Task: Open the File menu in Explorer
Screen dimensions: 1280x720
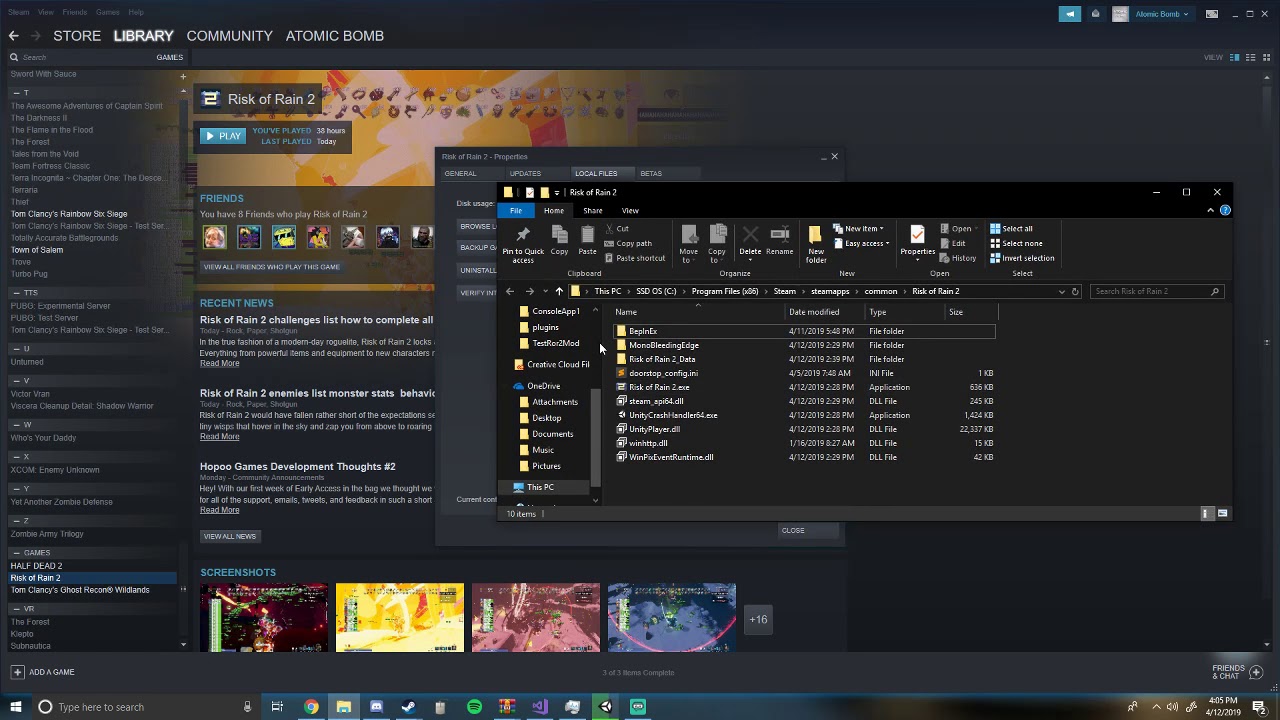Action: (516, 210)
